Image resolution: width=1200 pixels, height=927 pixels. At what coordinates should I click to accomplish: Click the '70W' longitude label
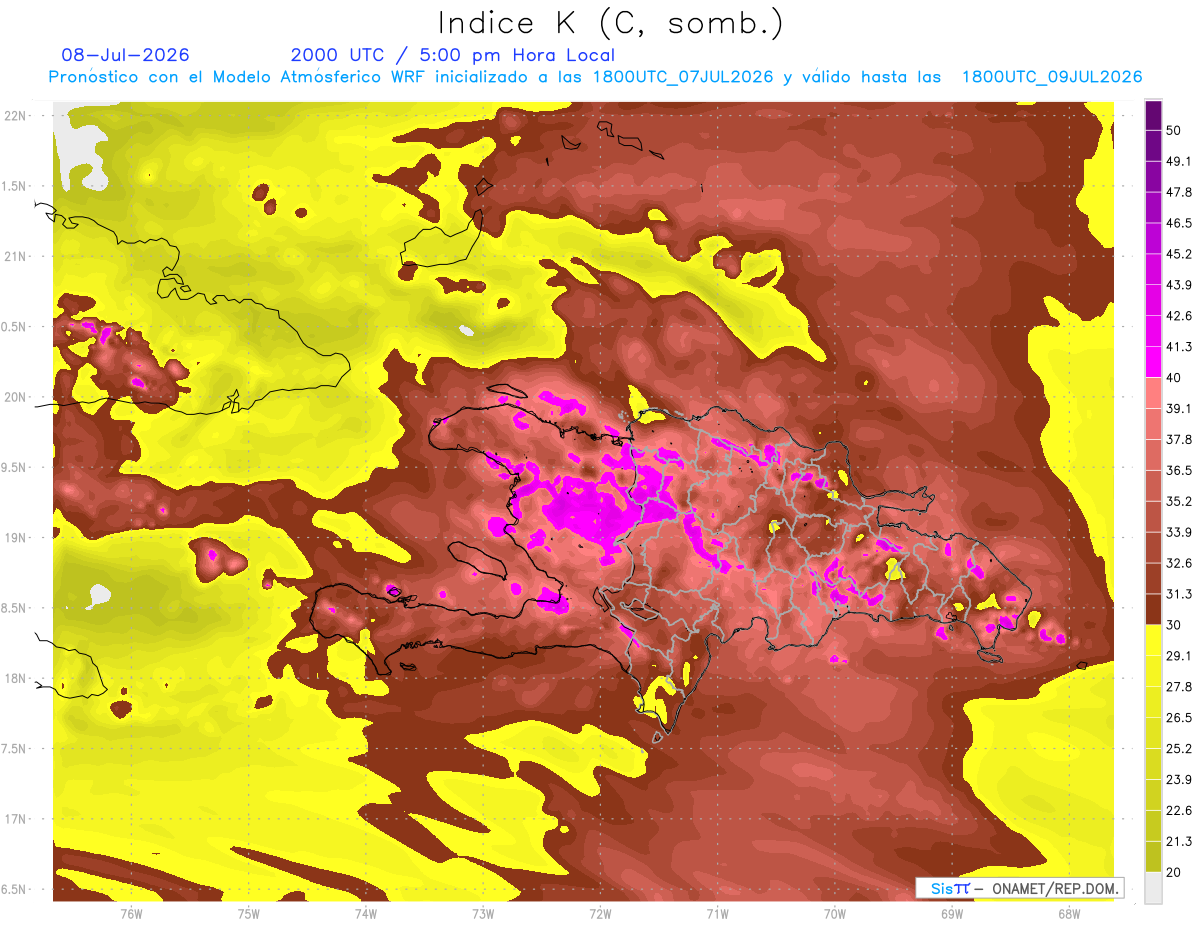click(x=835, y=912)
